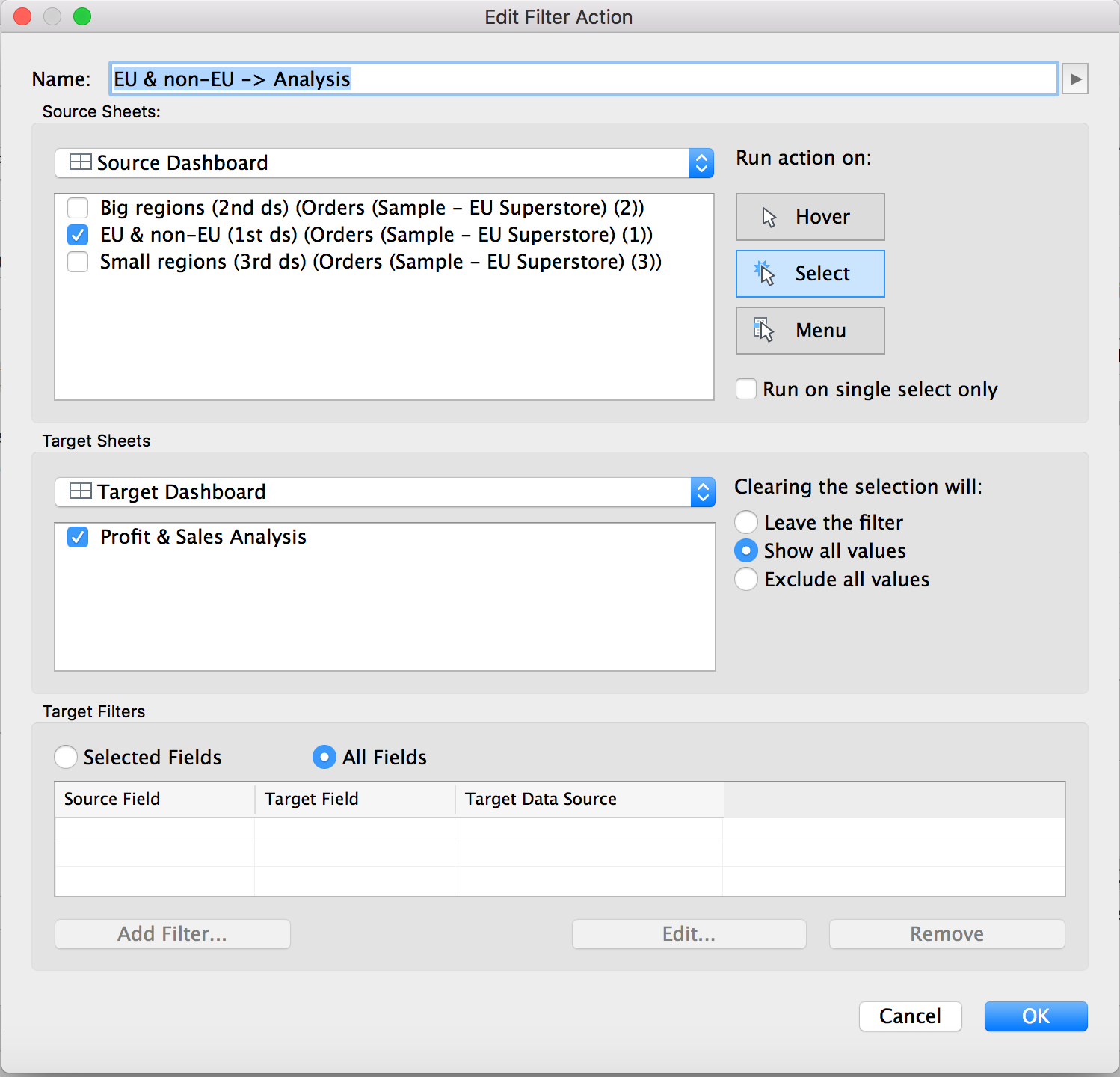
Task: Click the Source Dashboard grid icon
Action: click(x=80, y=162)
